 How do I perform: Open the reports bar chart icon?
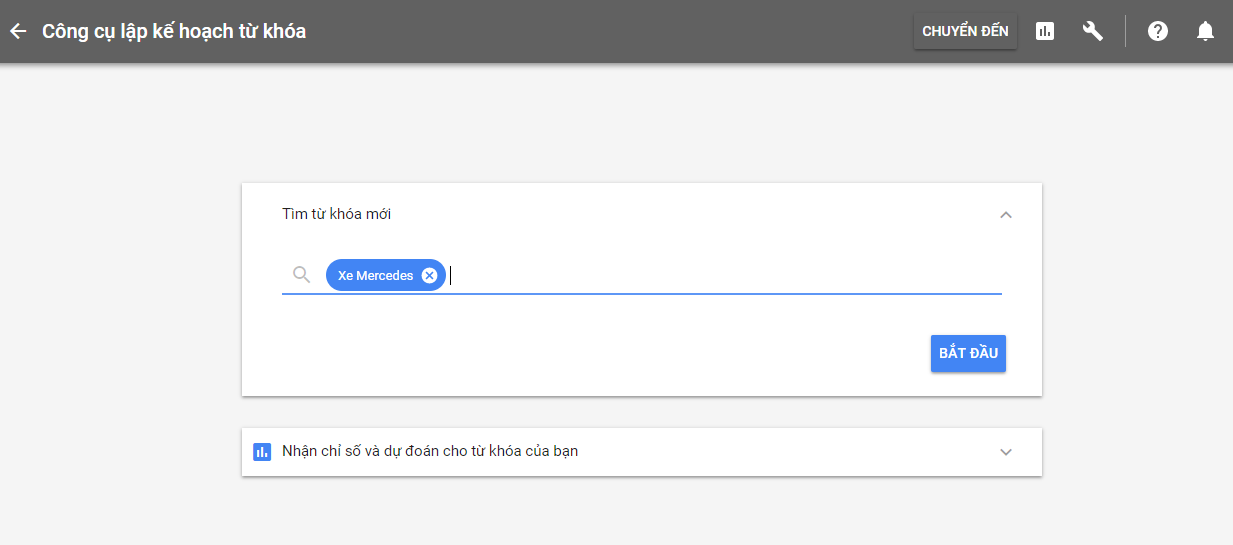1045,31
